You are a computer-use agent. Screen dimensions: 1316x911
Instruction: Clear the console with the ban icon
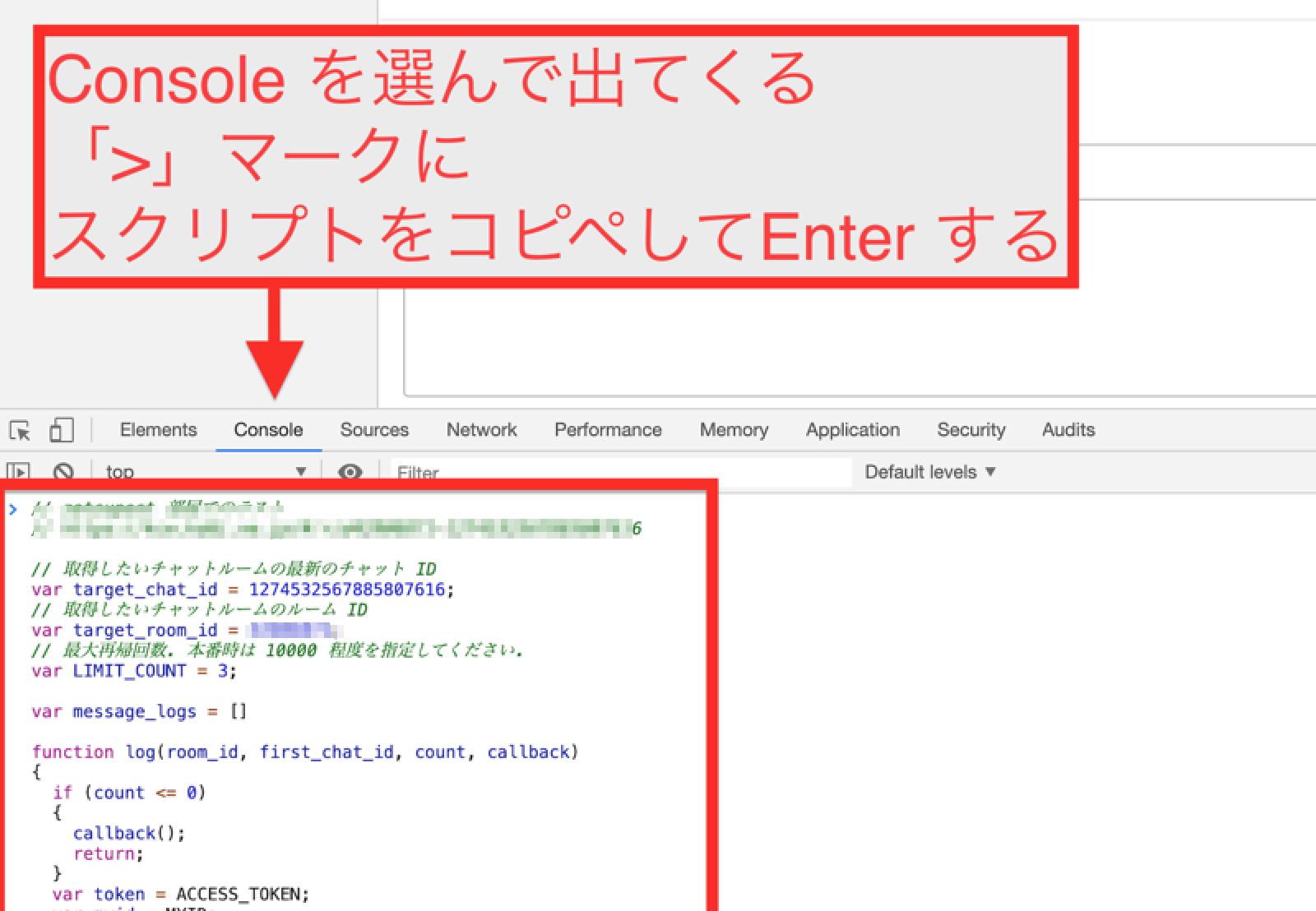coord(63,472)
